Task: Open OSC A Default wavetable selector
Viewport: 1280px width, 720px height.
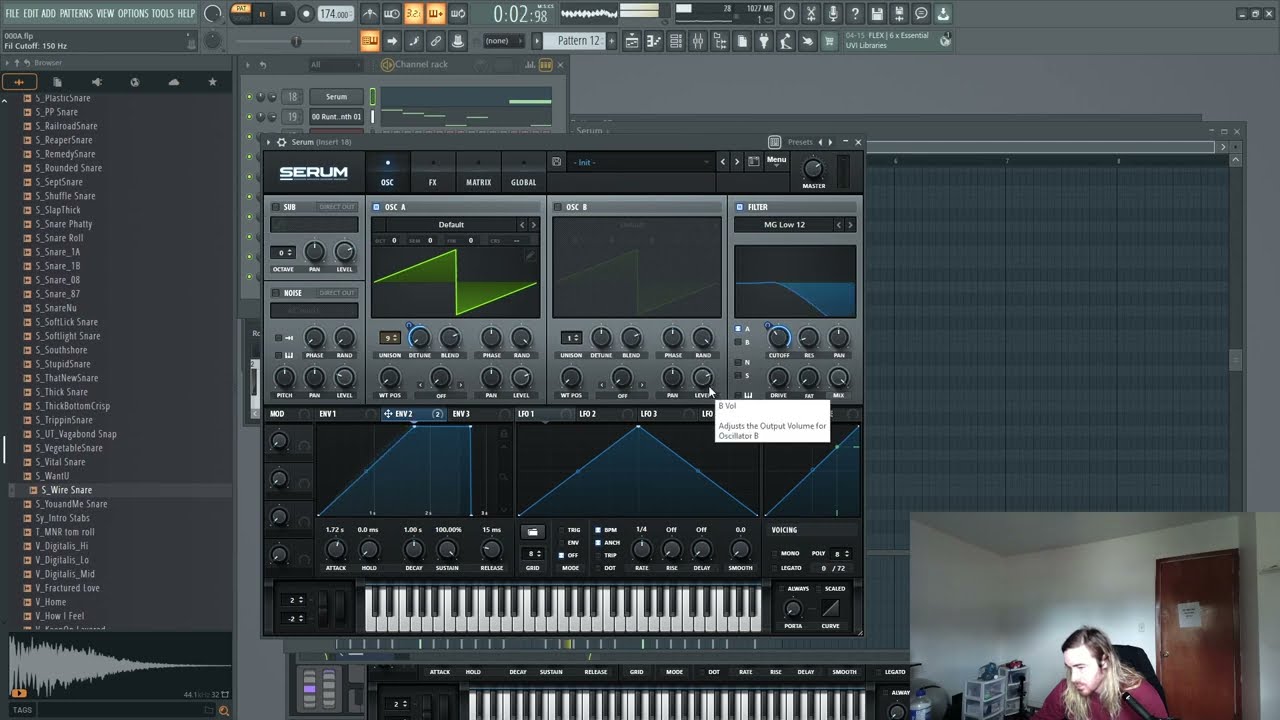Action: (451, 225)
